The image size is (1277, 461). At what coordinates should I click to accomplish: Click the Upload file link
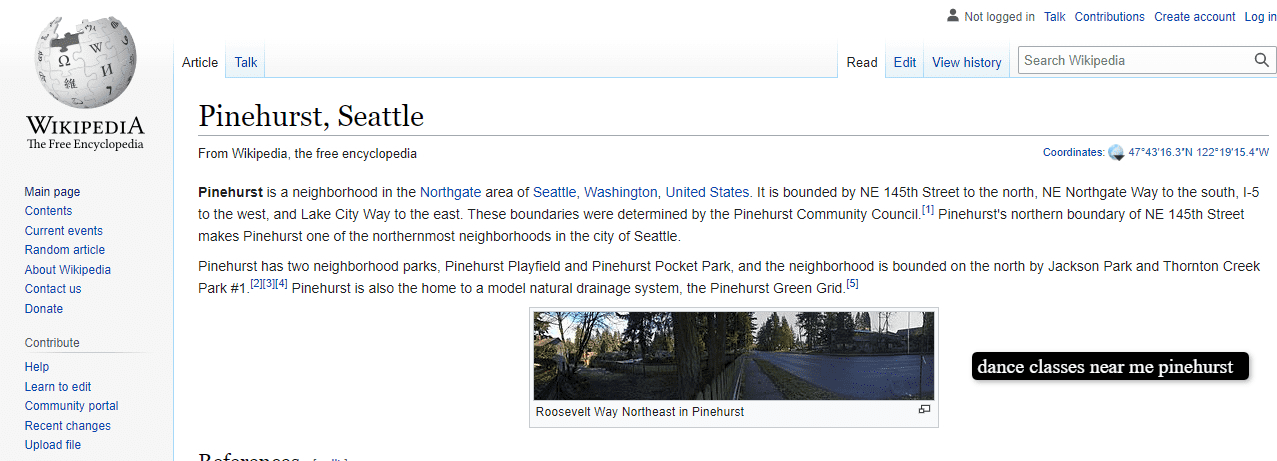[x=53, y=445]
